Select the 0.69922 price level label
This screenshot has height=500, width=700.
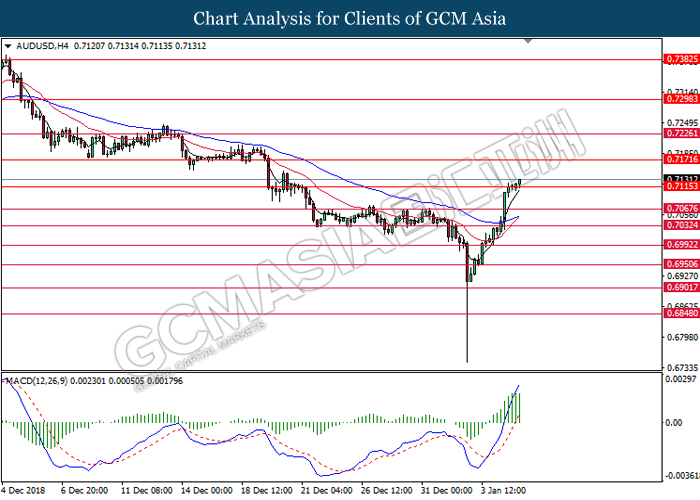click(681, 245)
